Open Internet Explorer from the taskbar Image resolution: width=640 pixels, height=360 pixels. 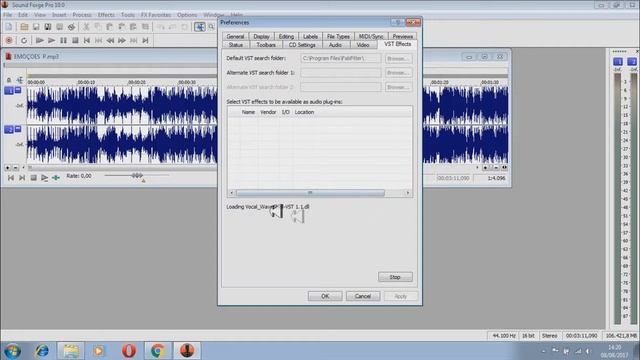coord(42,351)
